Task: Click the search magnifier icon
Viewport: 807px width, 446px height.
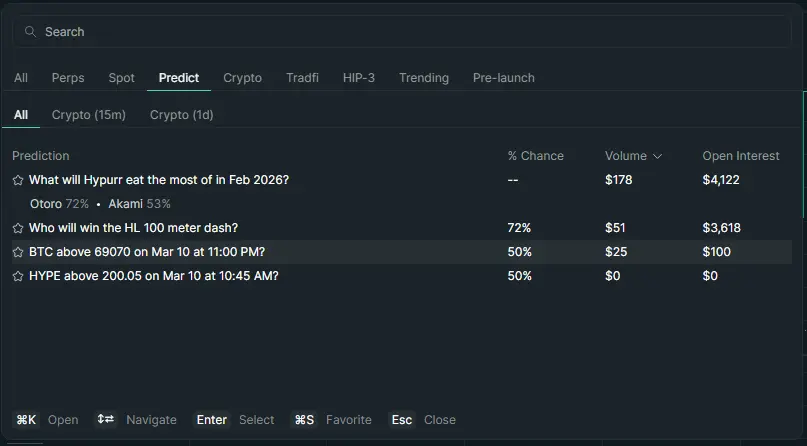Action: coord(30,32)
